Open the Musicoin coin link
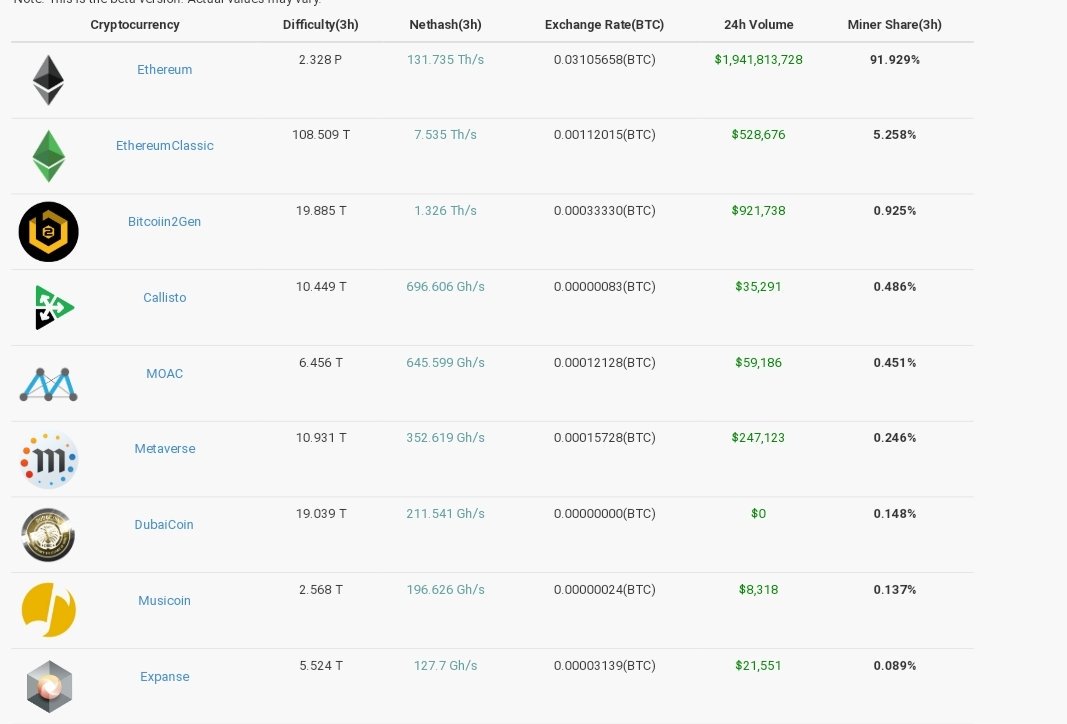This screenshot has width=1067, height=724. [x=165, y=601]
